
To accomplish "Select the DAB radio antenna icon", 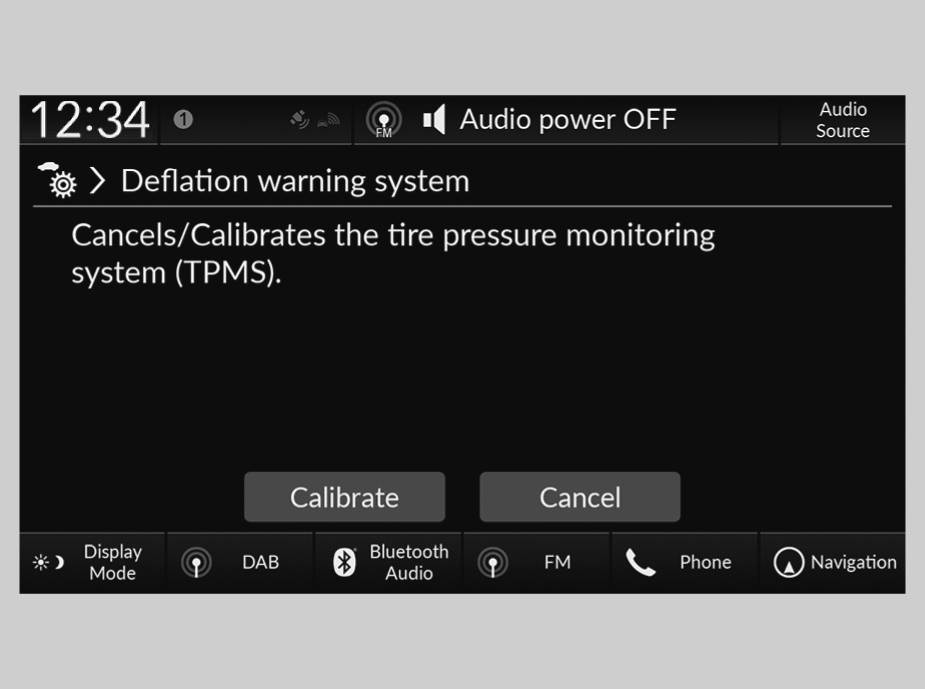I will pos(196,563).
